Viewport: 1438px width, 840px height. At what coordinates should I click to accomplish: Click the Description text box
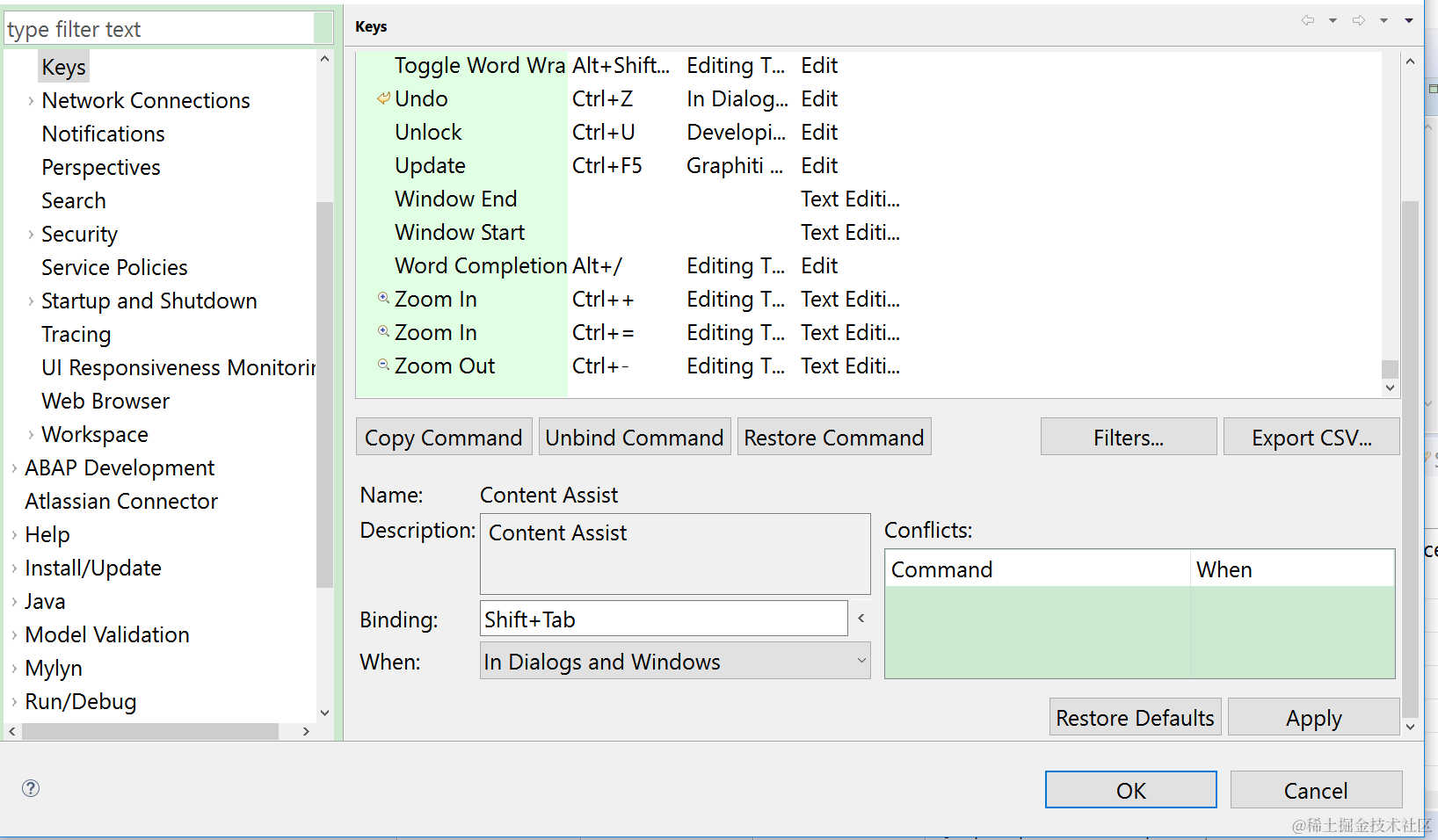[x=675, y=554]
